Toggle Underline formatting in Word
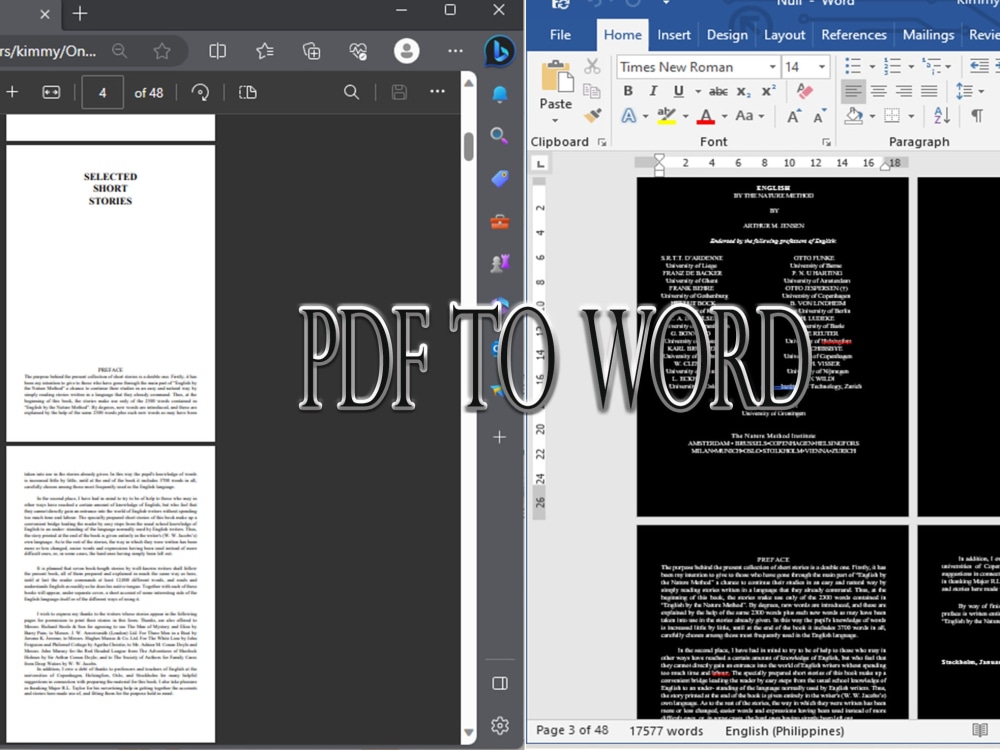Image resolution: width=1000 pixels, height=750 pixels. (x=679, y=91)
